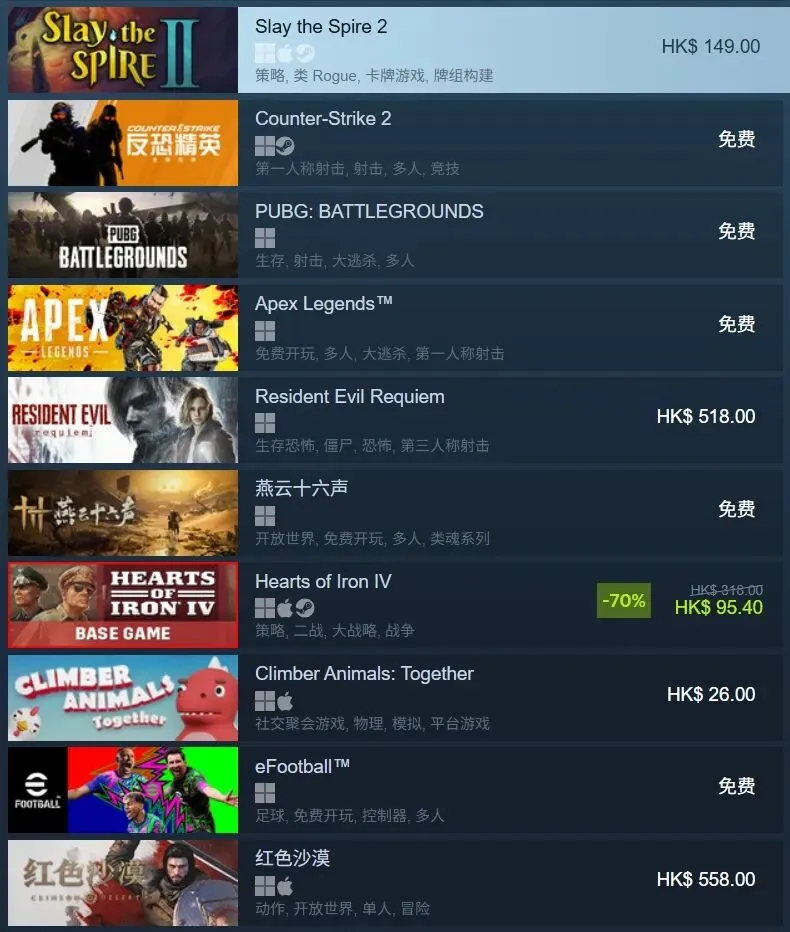
Task: Select the 燕云十六声 game title
Action: (301, 488)
